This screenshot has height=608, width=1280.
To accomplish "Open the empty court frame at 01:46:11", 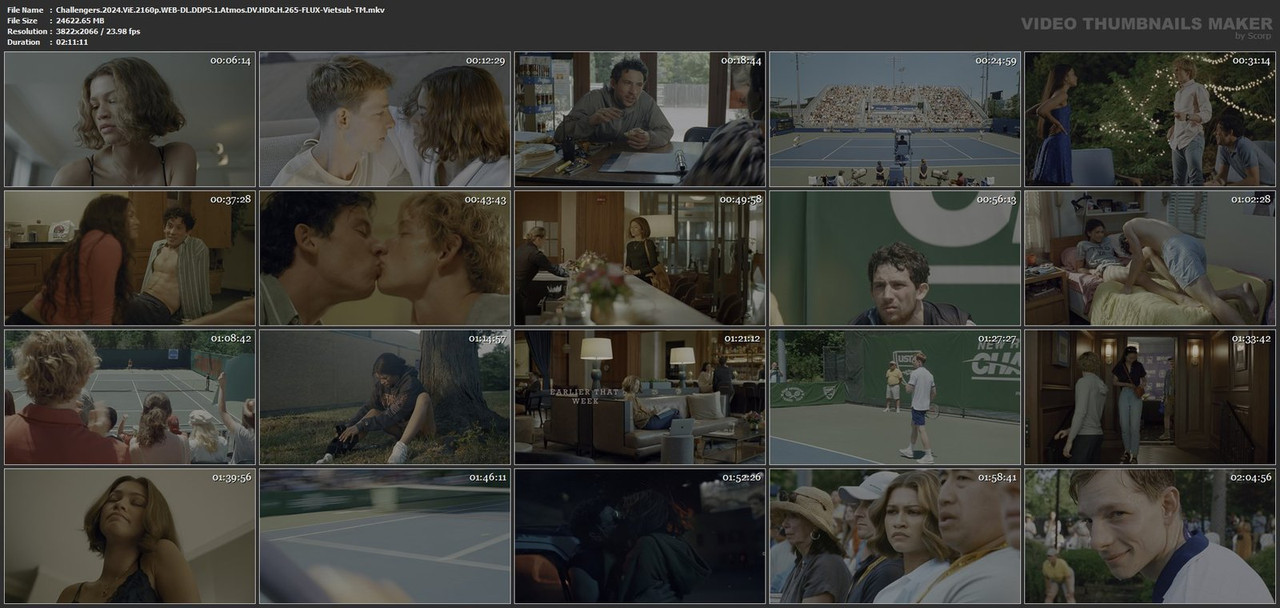I will 385,536.
